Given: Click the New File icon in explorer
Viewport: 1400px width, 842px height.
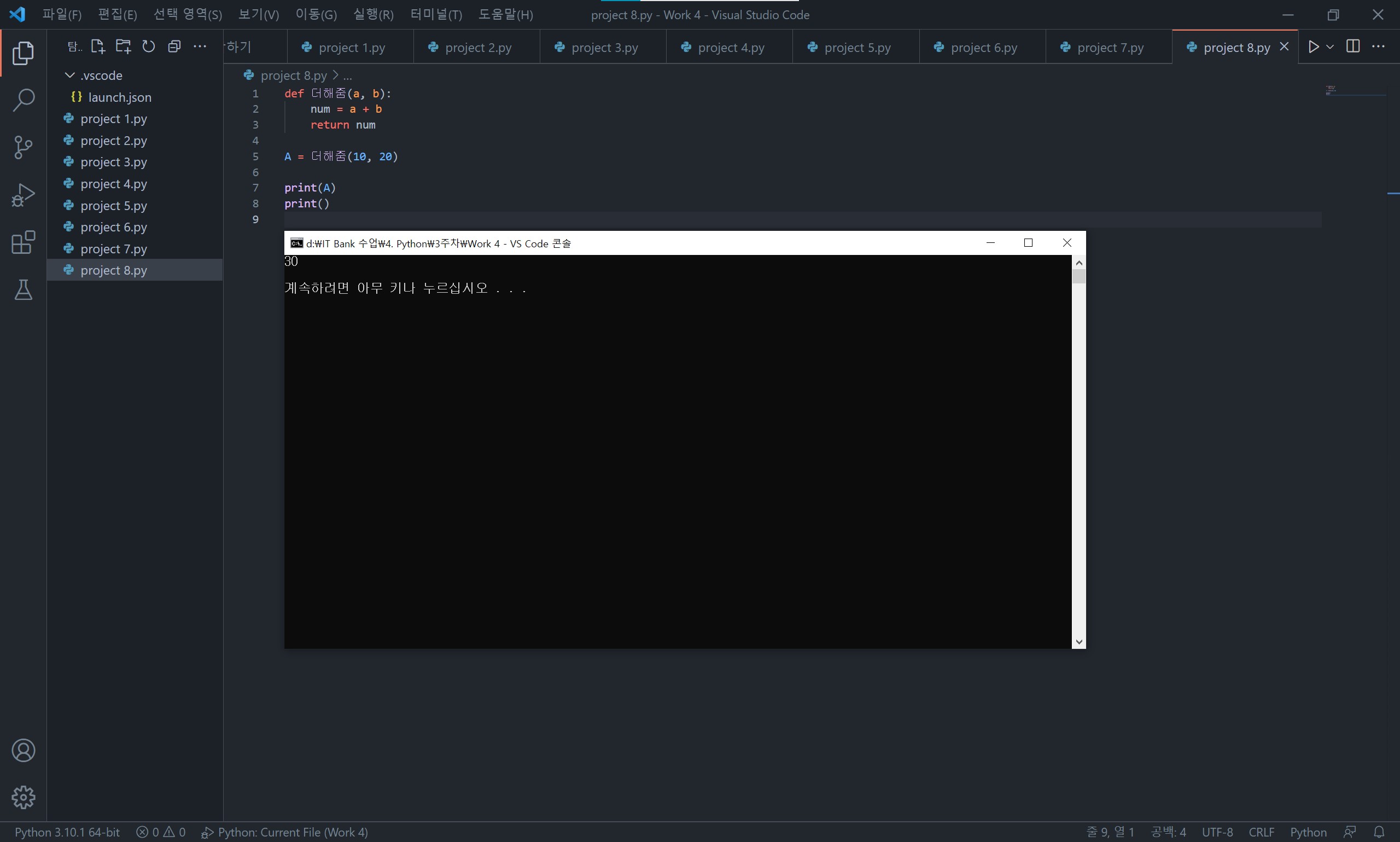Looking at the screenshot, I should pyautogui.click(x=97, y=47).
